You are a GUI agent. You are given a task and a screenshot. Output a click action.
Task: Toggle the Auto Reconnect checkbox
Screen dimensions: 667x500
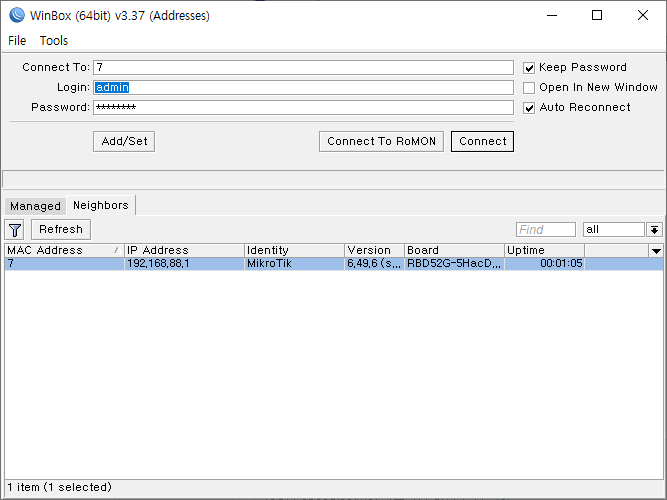pyautogui.click(x=529, y=108)
